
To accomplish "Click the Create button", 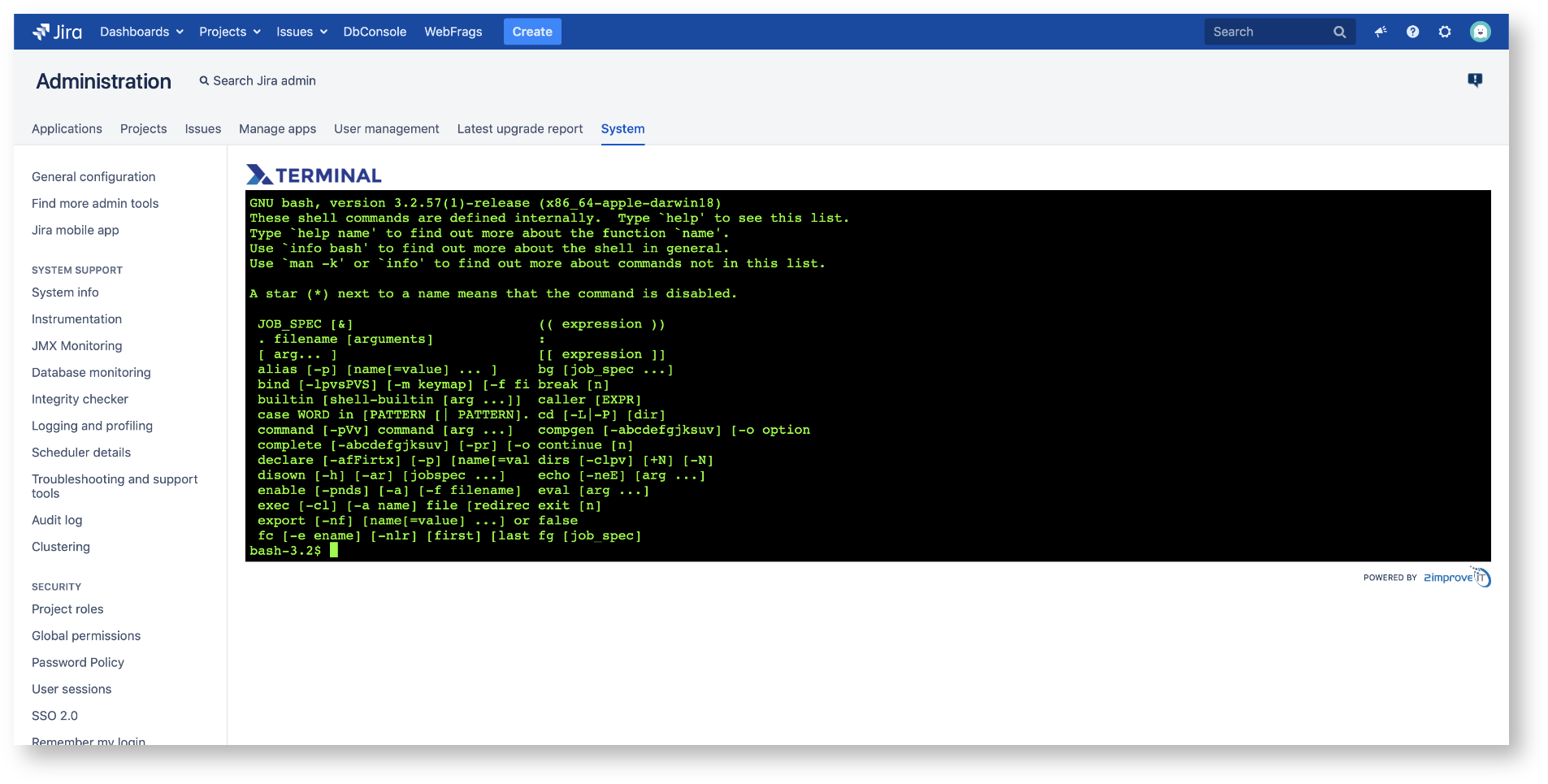I will coord(532,32).
